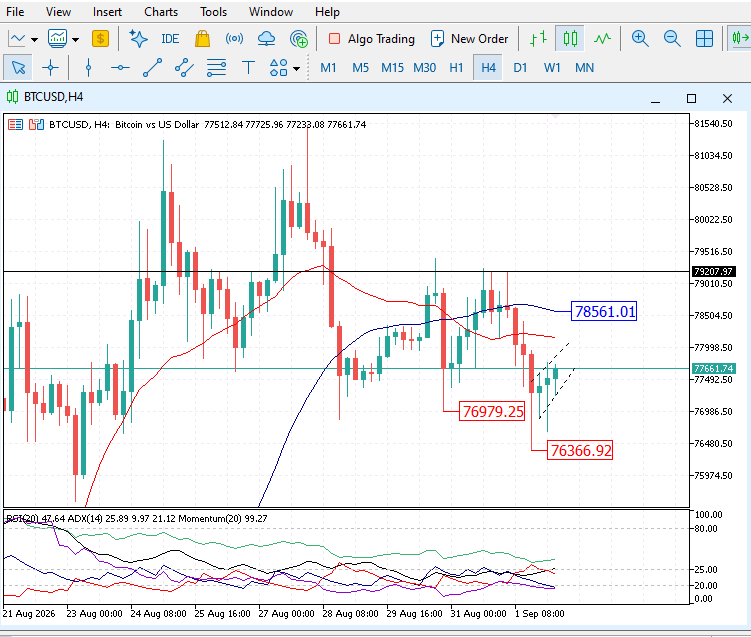This screenshot has height=637, width=751.
Task: Select the cursor arrow tool
Action: pyautogui.click(x=18, y=68)
